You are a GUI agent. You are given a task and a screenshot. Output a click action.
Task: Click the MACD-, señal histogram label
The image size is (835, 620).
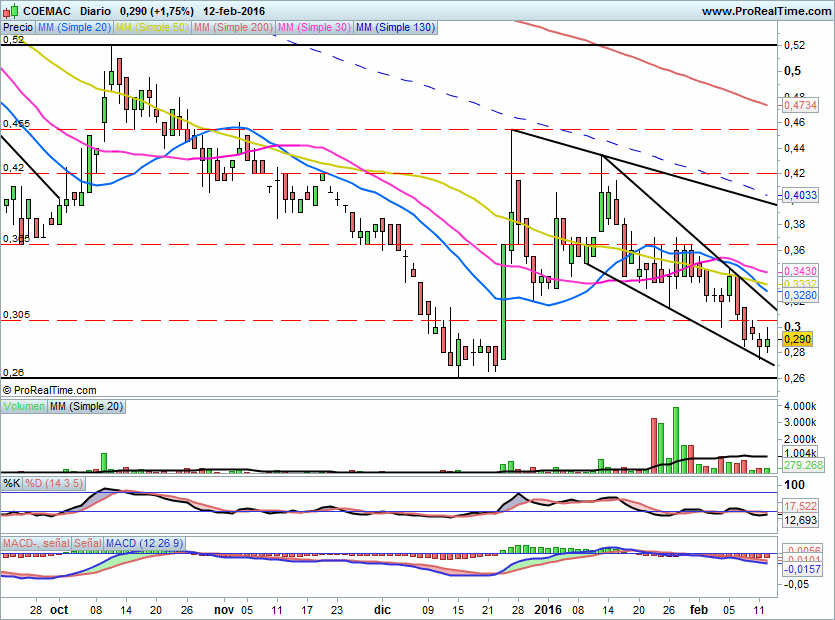click(x=36, y=543)
